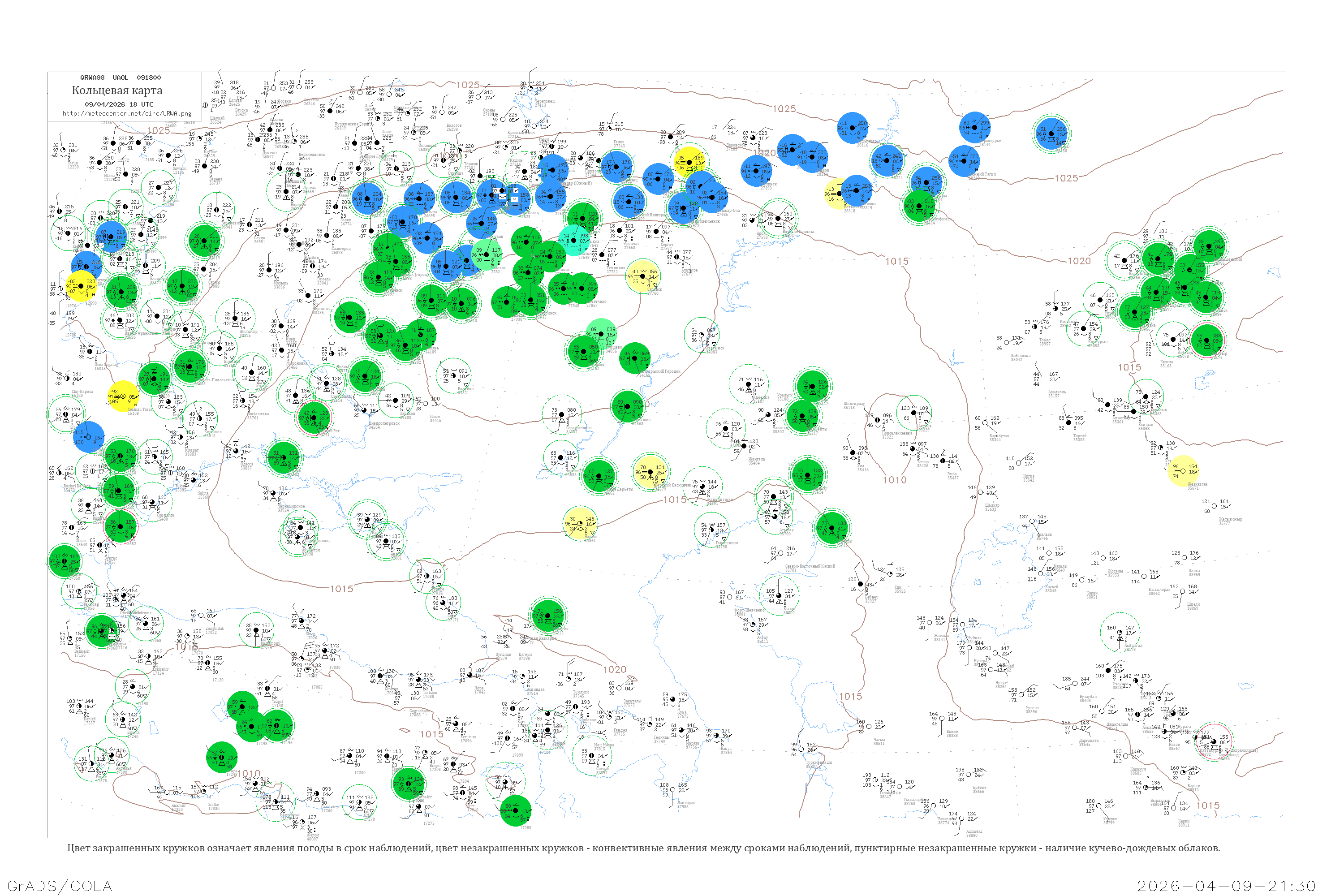Viewport: 1344px width, 896px height.
Task: Select the blue Нижний Тагил station circle
Action: (965, 161)
